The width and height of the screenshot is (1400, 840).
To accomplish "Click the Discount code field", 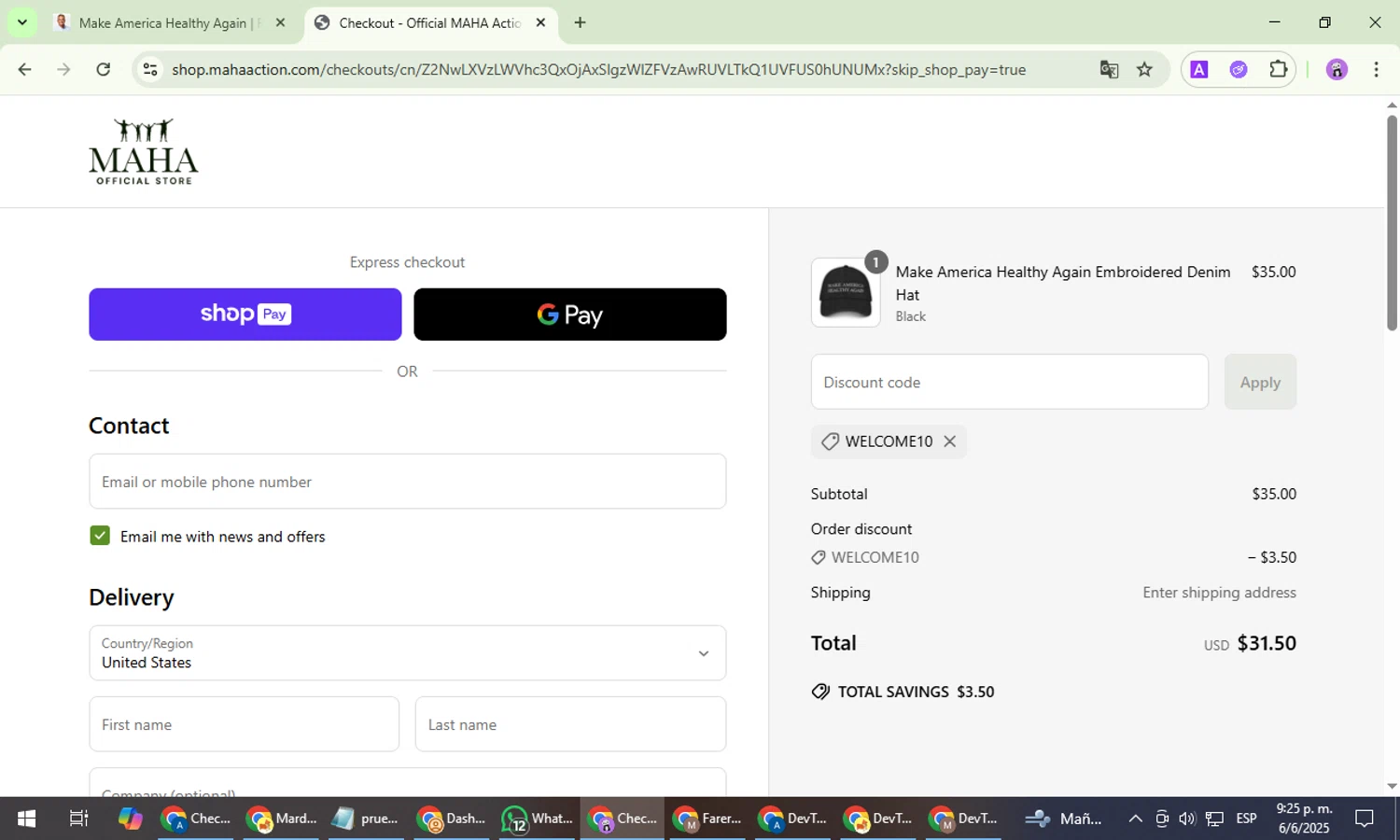I will click(1010, 382).
